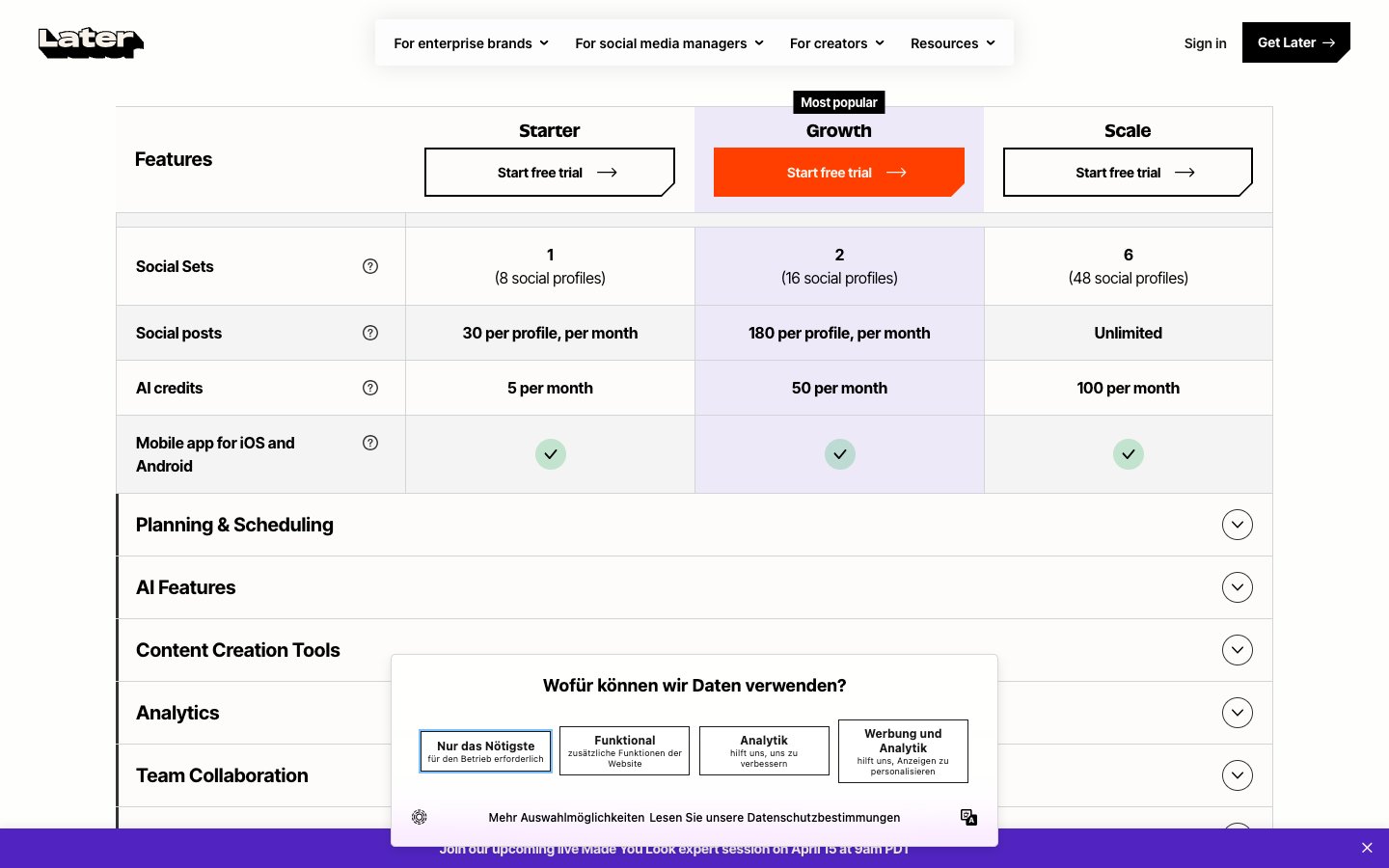1389x868 pixels.
Task: Show AI credits help icon
Action: [x=370, y=388]
